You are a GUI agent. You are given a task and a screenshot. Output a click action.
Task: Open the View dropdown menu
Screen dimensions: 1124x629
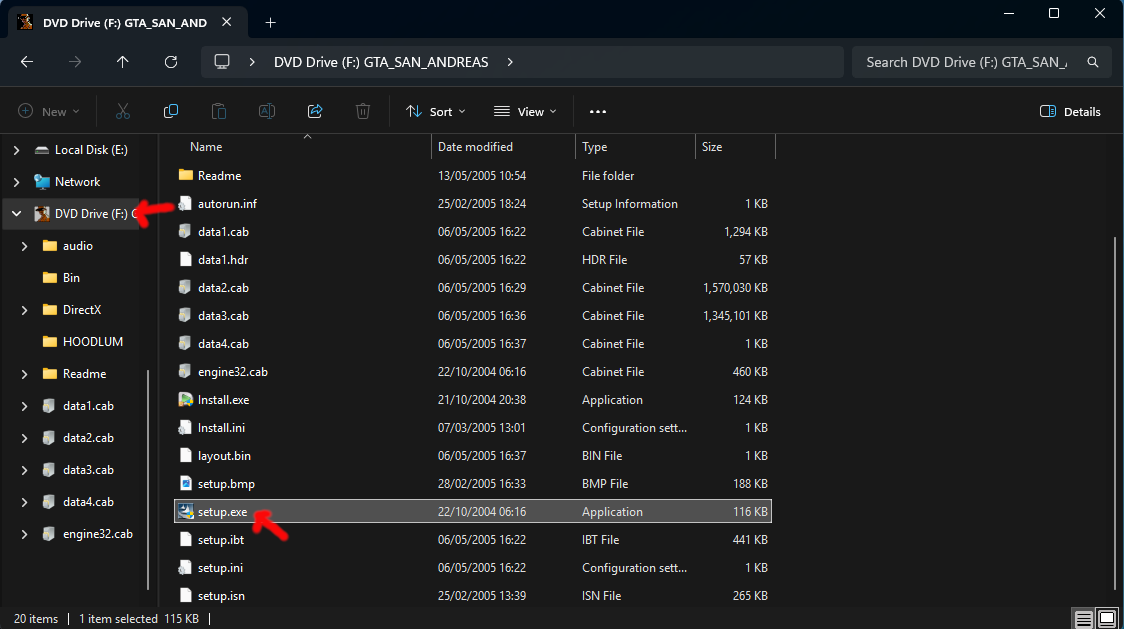pyautogui.click(x=525, y=111)
